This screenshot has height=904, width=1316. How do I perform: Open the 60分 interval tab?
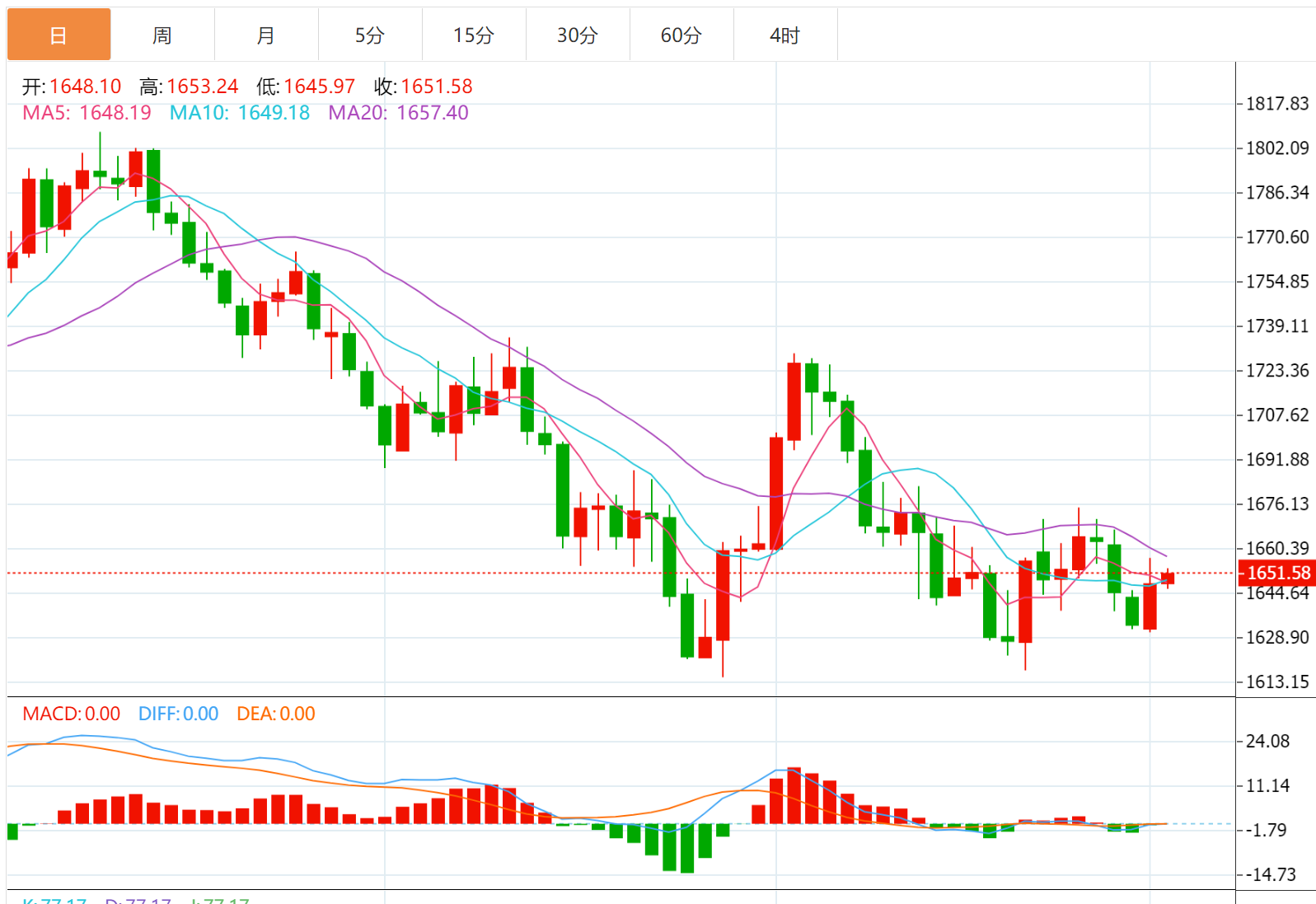point(681,35)
